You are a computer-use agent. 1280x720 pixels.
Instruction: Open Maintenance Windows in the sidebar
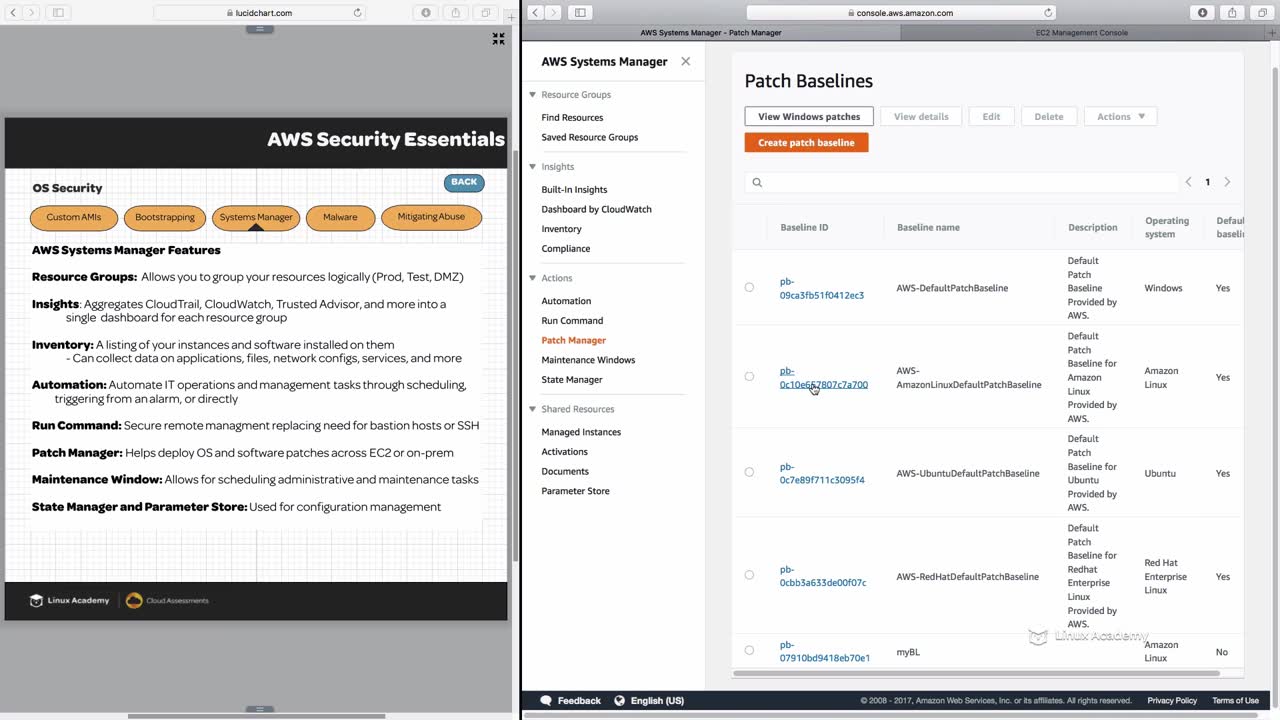pyautogui.click(x=588, y=360)
